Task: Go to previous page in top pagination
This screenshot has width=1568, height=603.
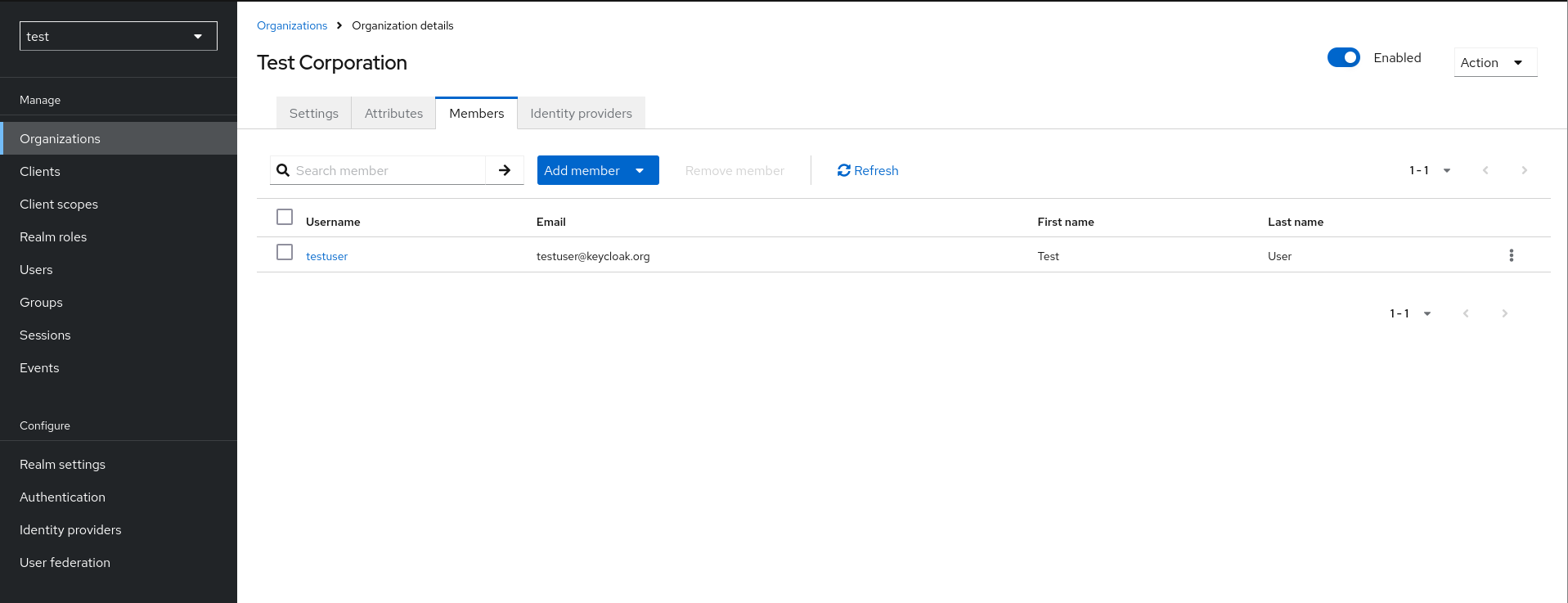Action: 1485,170
